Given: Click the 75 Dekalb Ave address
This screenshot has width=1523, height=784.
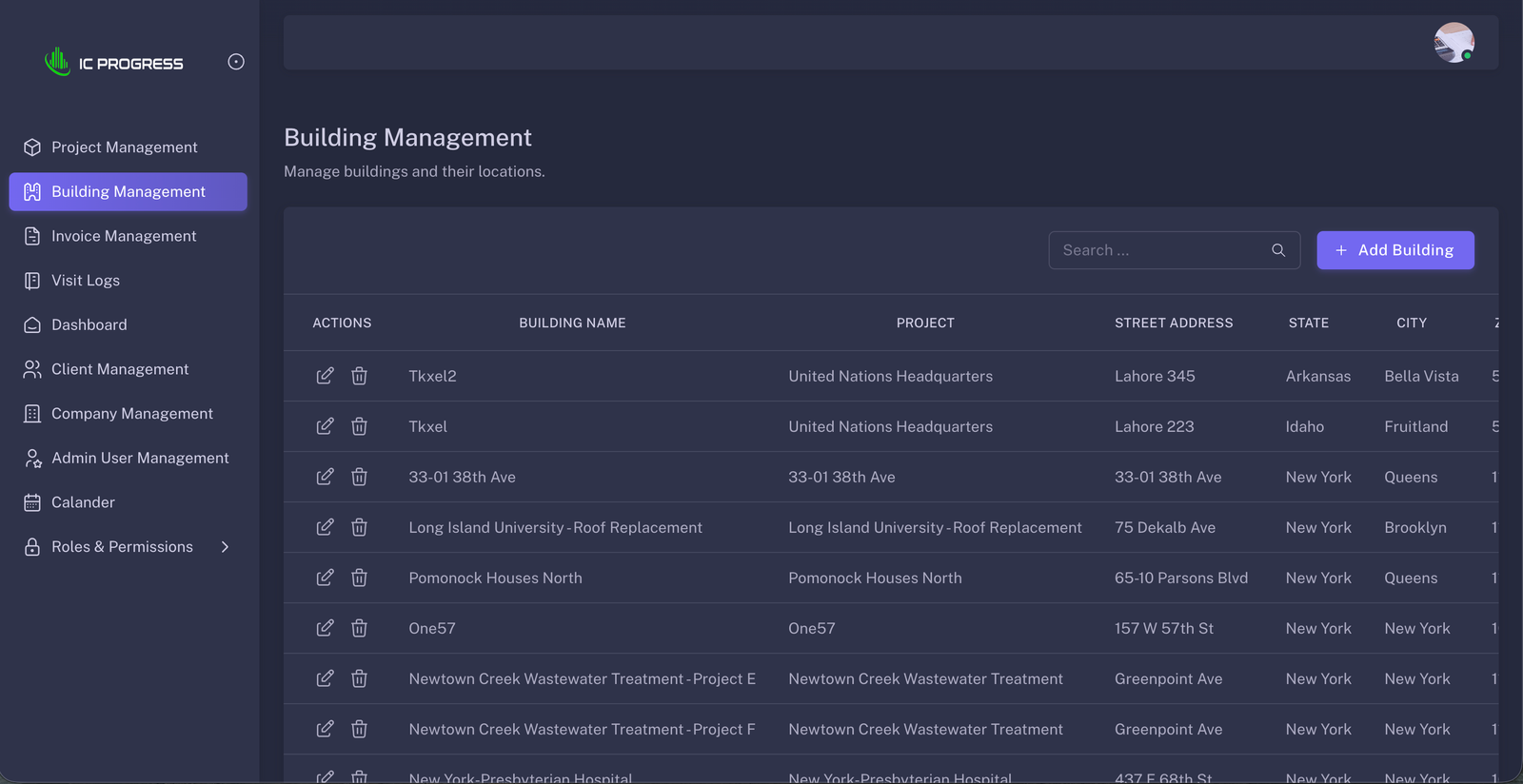Looking at the screenshot, I should pyautogui.click(x=1165, y=527).
